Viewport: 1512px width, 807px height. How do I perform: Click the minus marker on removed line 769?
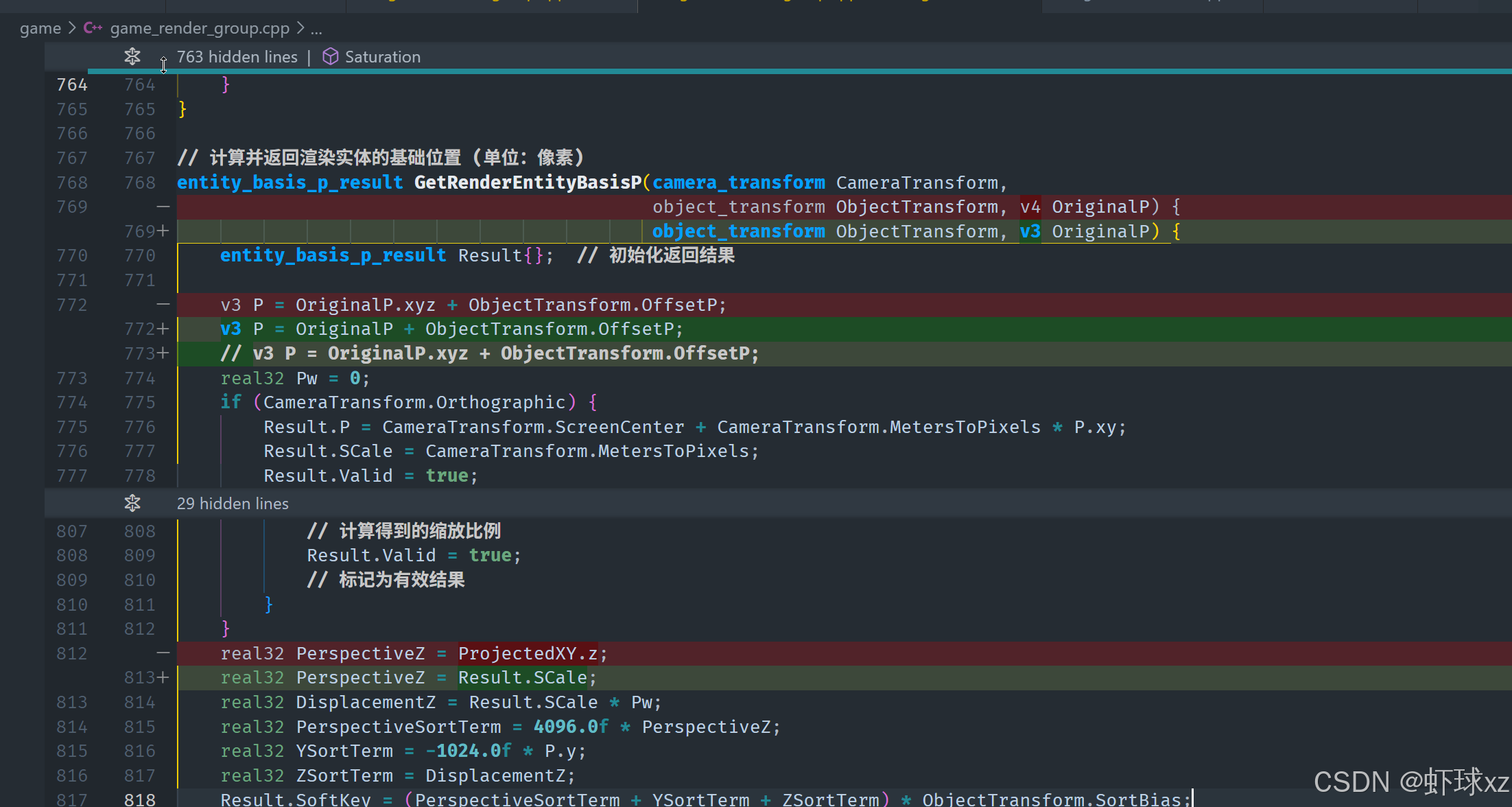point(163,207)
